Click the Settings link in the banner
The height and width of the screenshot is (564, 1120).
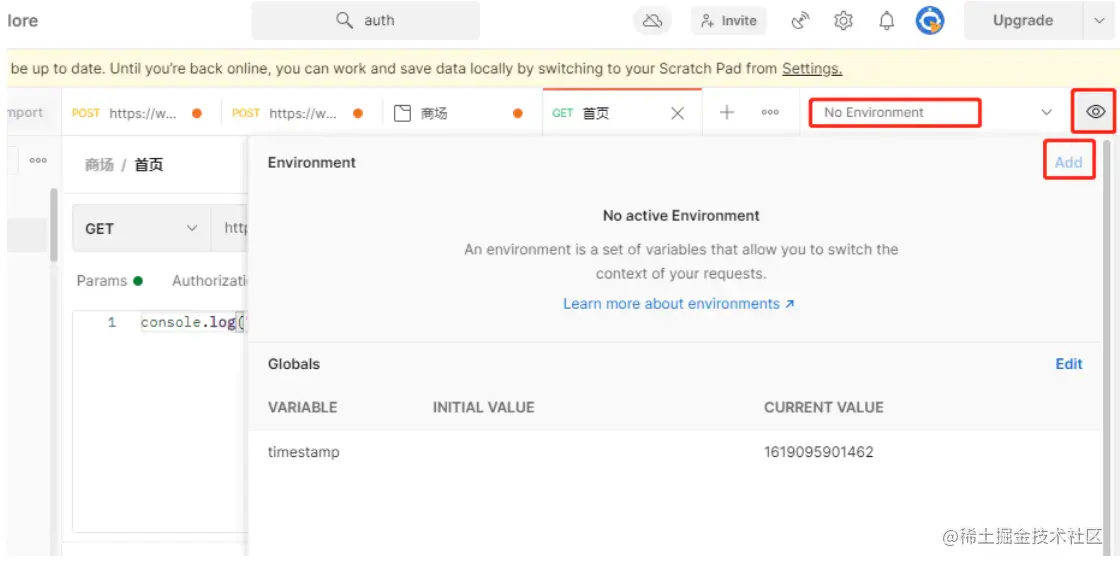tap(811, 69)
